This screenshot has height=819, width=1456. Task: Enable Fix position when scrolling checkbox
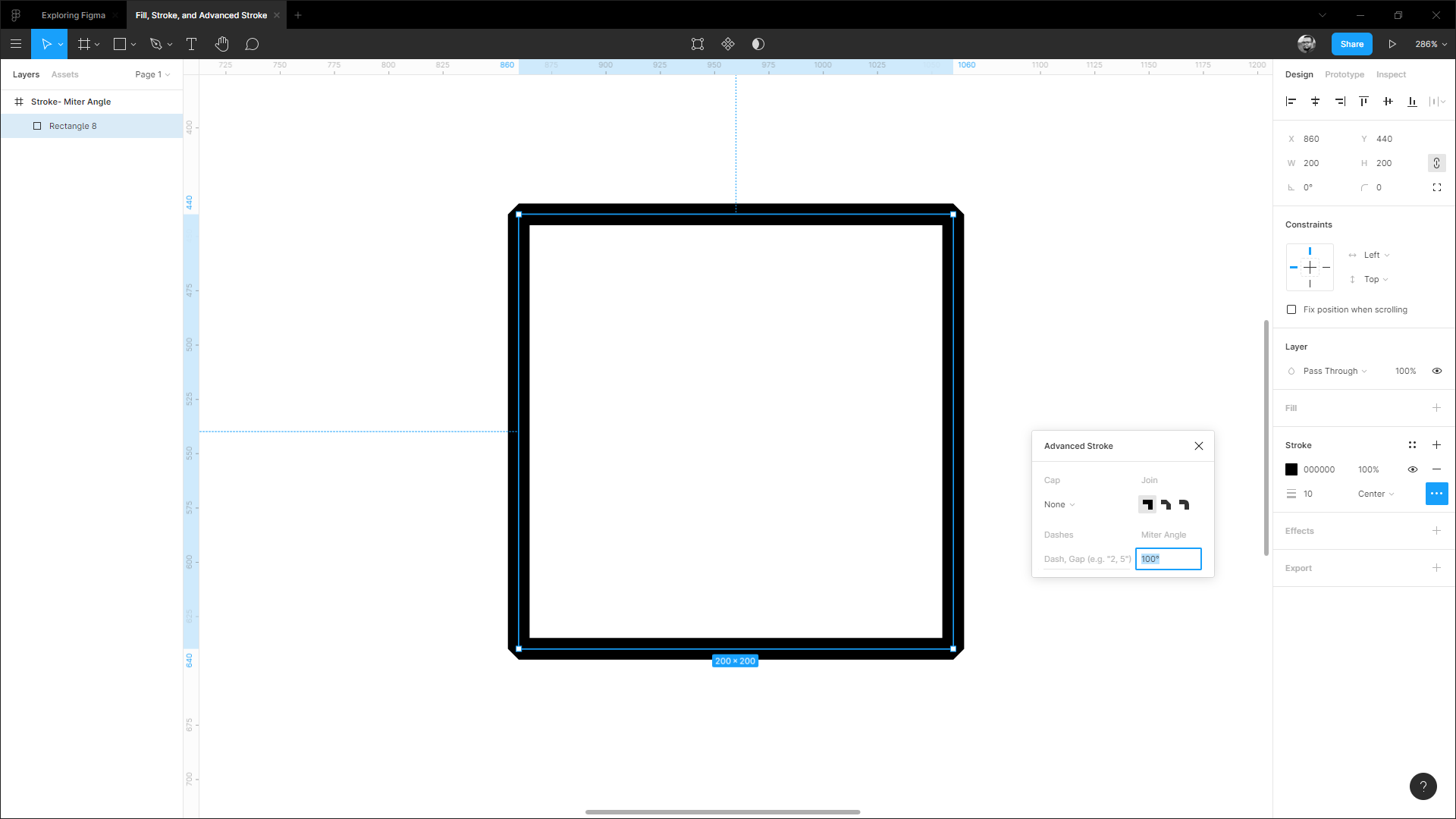tap(1291, 309)
